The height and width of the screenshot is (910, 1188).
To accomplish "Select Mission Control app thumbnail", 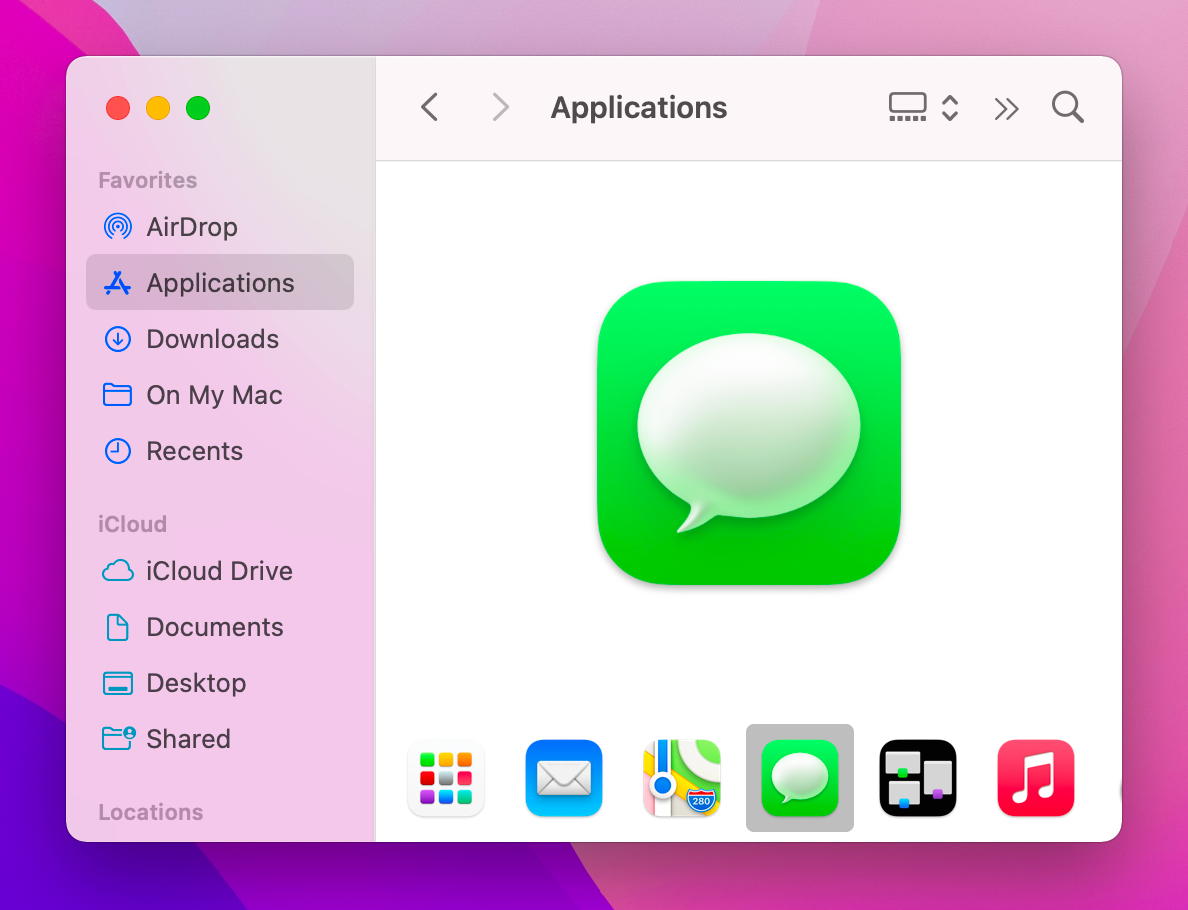I will coord(918,778).
